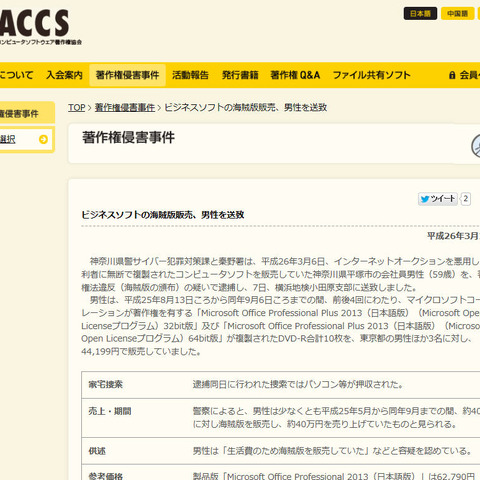
Task: Click the orange arrow icon in sidebar
Action: pos(43,139)
